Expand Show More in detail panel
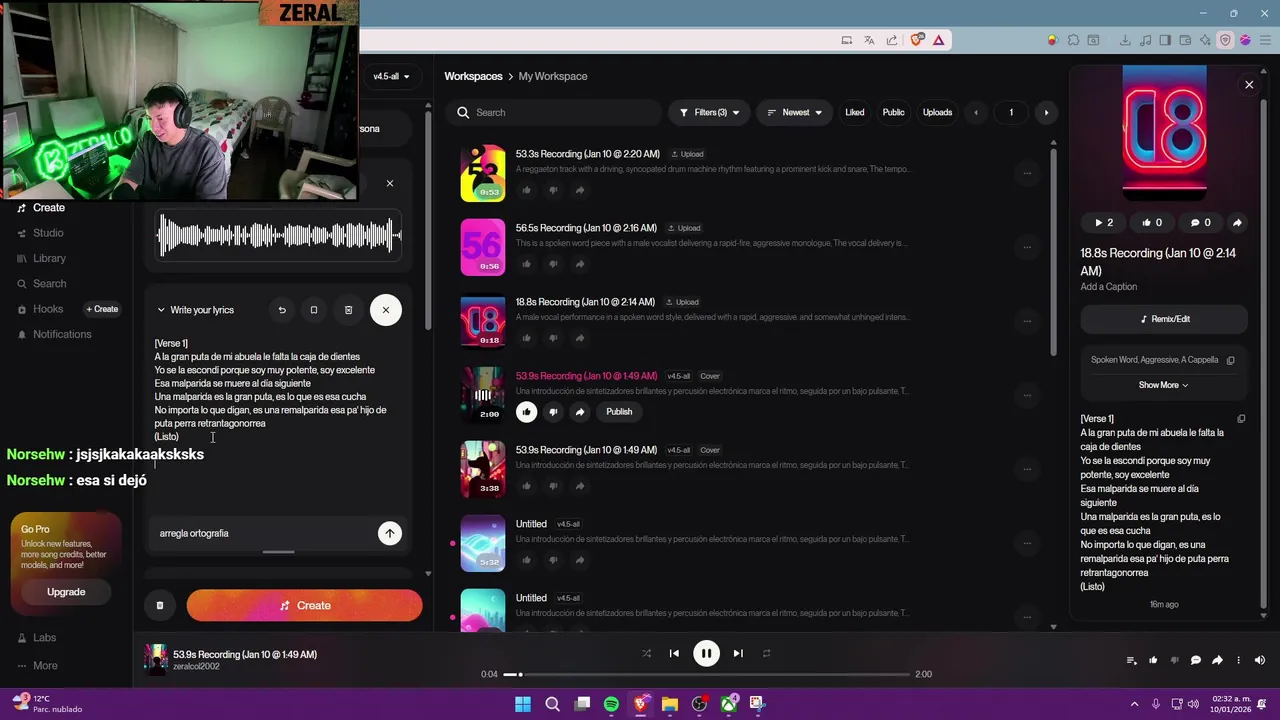The height and width of the screenshot is (720, 1280). (x=1163, y=385)
